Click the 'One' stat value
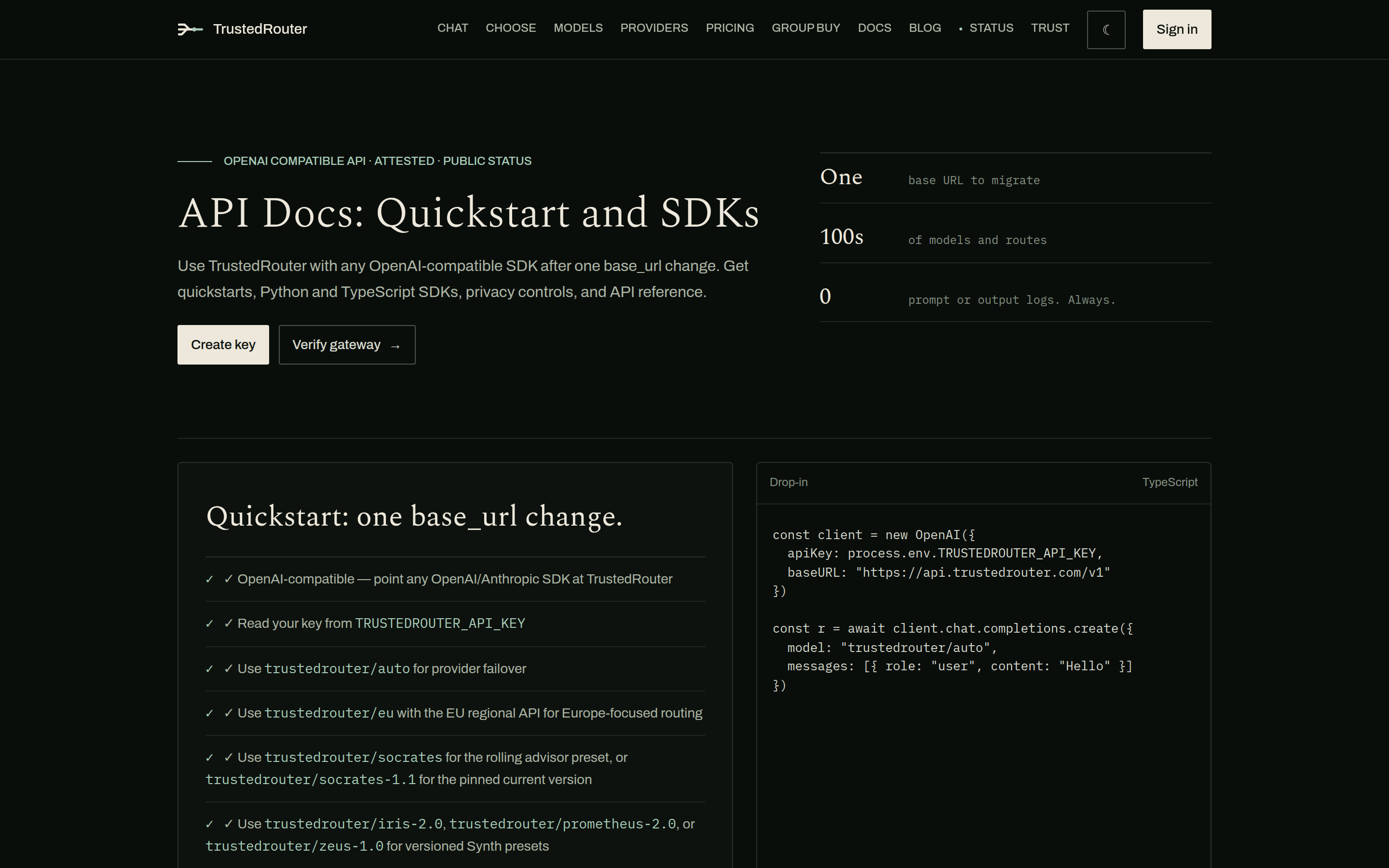The image size is (1389, 868). point(841,177)
